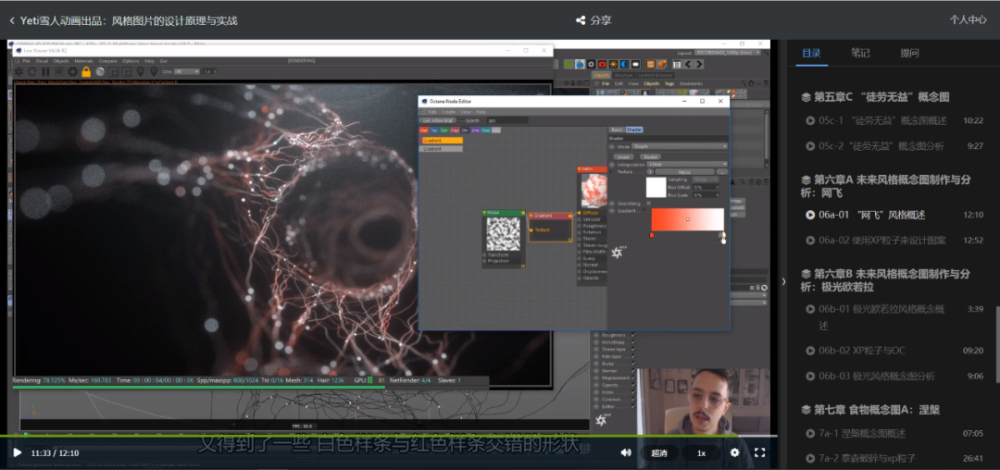Click the Octane help logo in Node Editor
Image resolution: width=1000 pixels, height=470 pixels.
pos(617,253)
